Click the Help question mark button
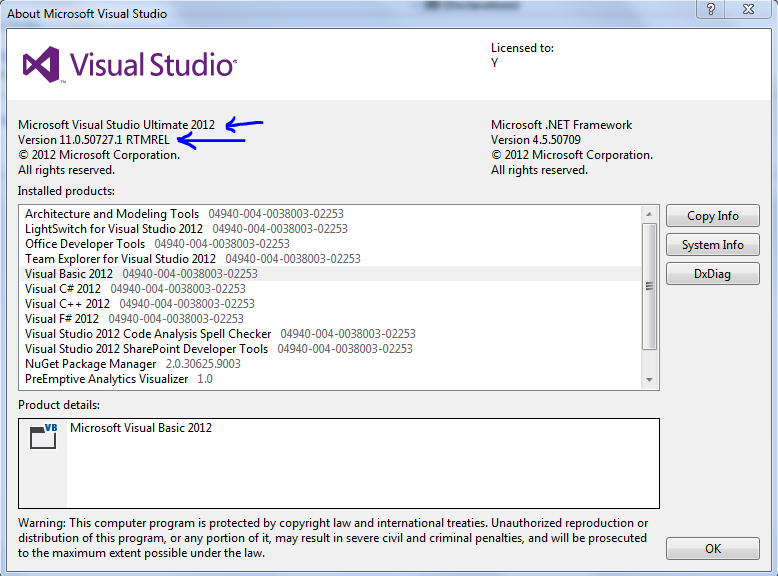 click(711, 9)
